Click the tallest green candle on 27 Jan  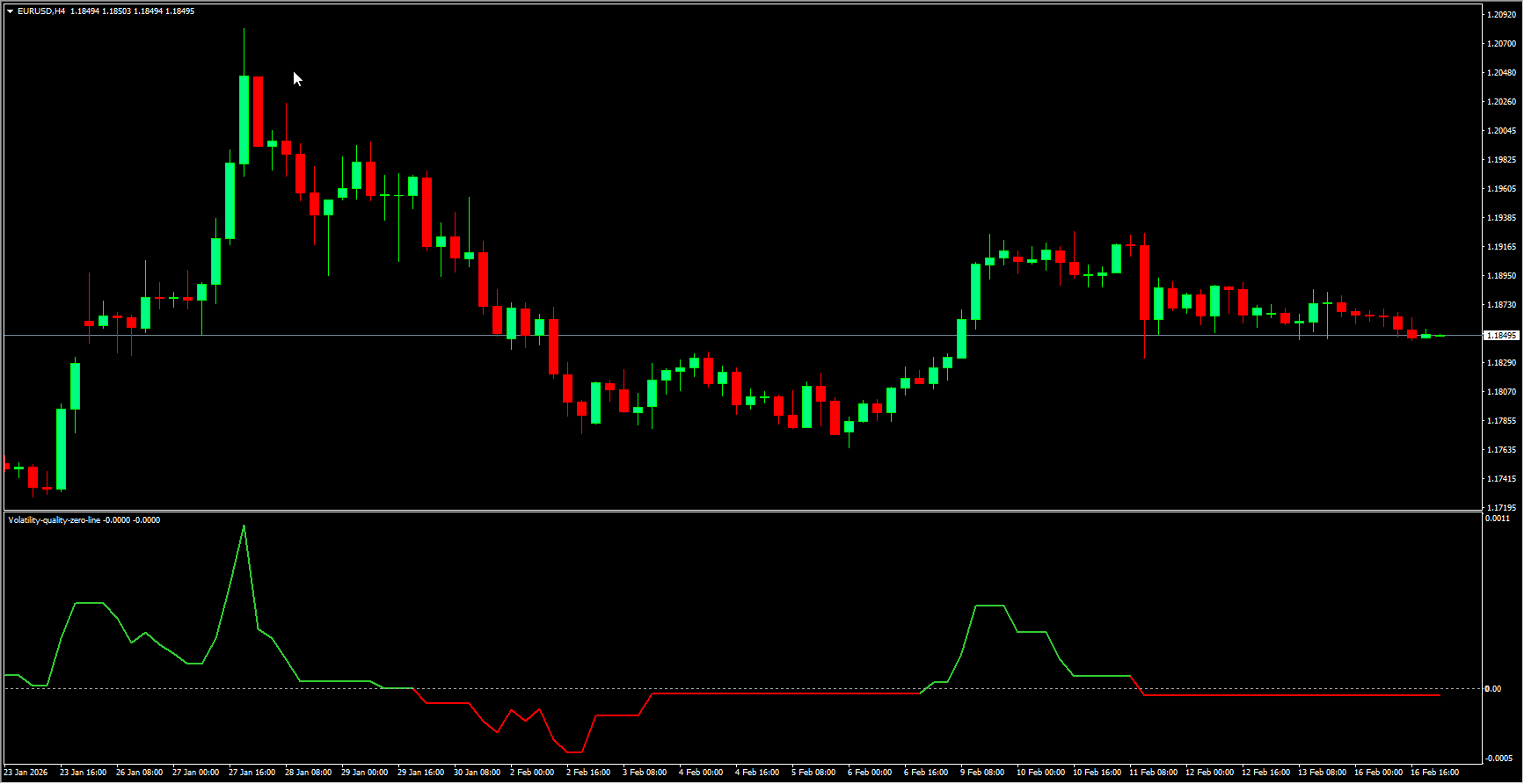click(x=244, y=120)
